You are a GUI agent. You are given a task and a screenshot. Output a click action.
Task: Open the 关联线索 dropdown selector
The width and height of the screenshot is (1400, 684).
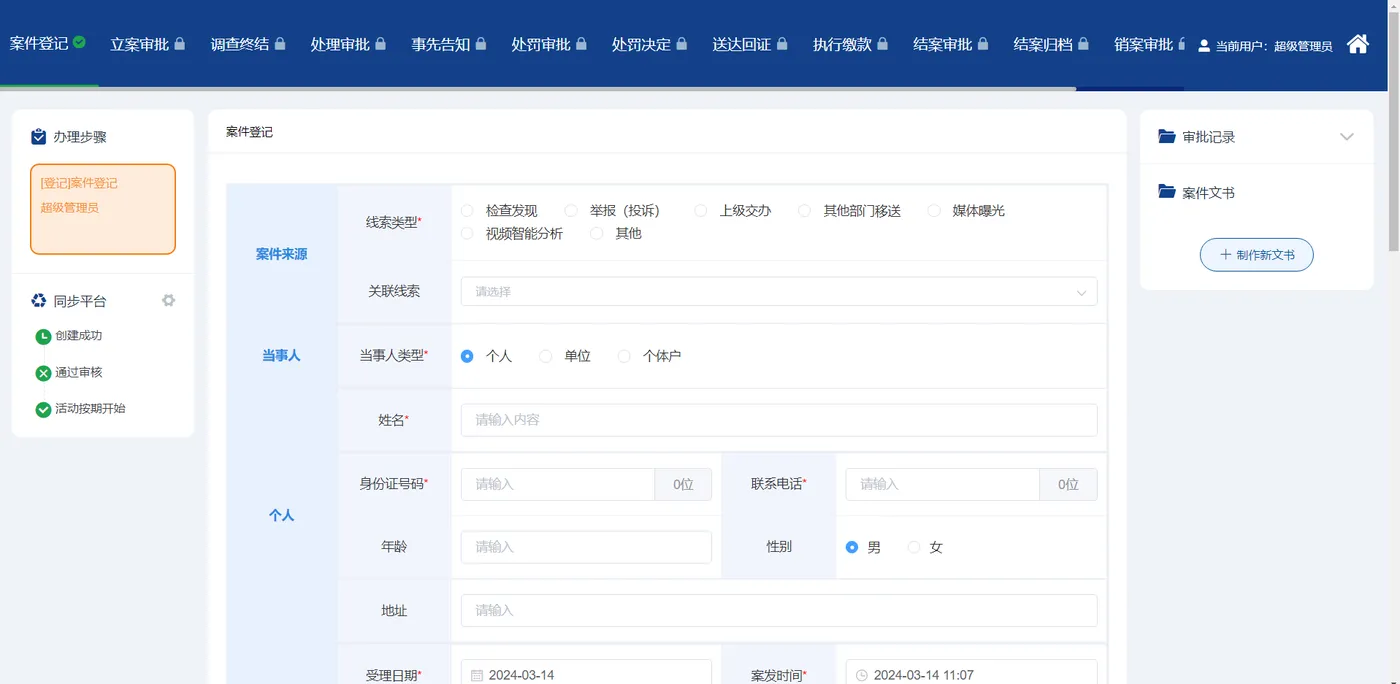pos(776,292)
